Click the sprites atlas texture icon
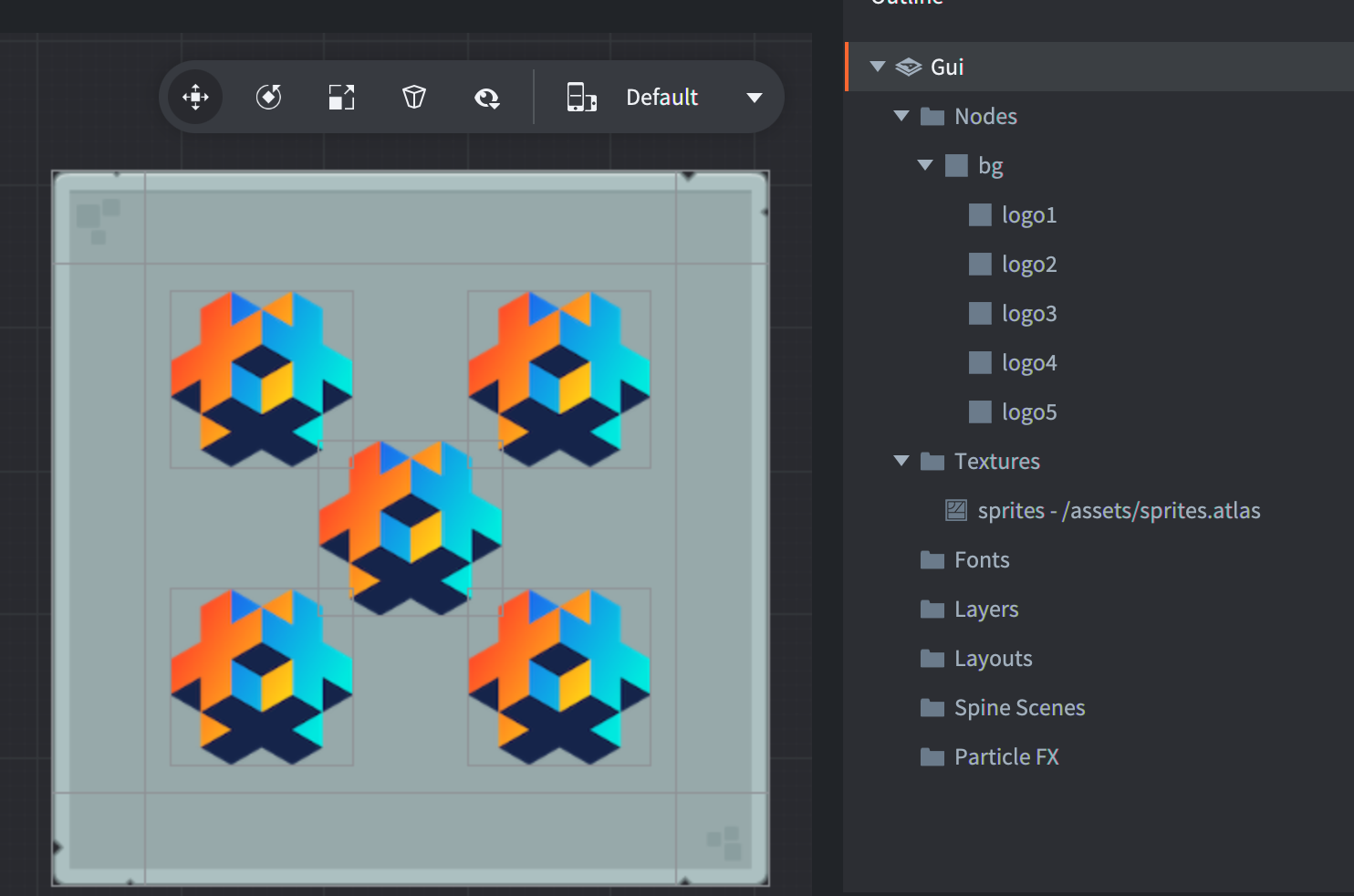This screenshot has width=1354, height=896. (956, 510)
